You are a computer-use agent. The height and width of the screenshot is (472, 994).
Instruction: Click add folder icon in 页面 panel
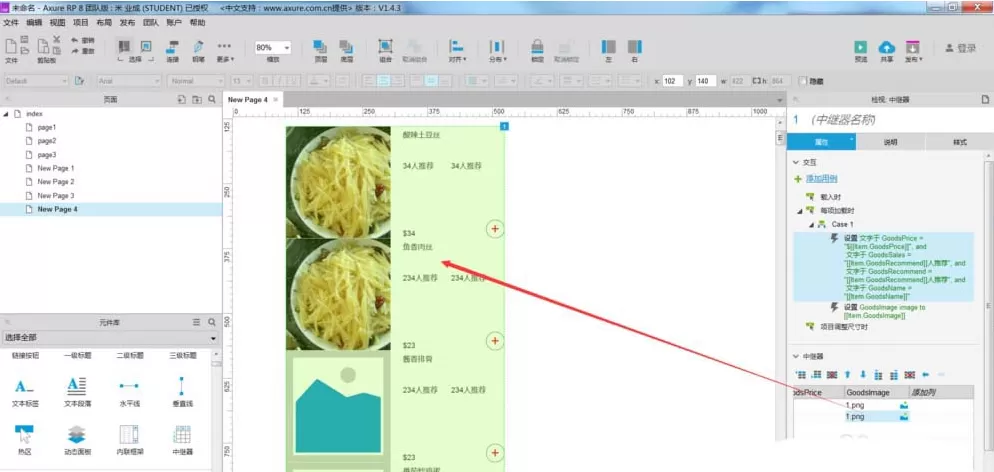(197, 99)
